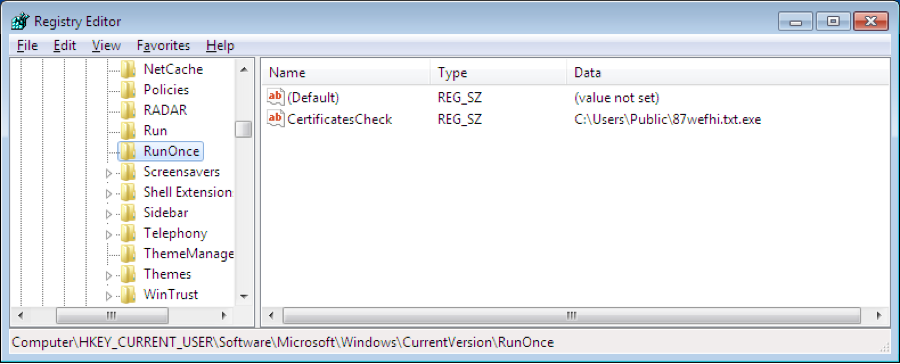900x364 pixels.
Task: Click values pane scroll right arrow
Action: click(879, 316)
